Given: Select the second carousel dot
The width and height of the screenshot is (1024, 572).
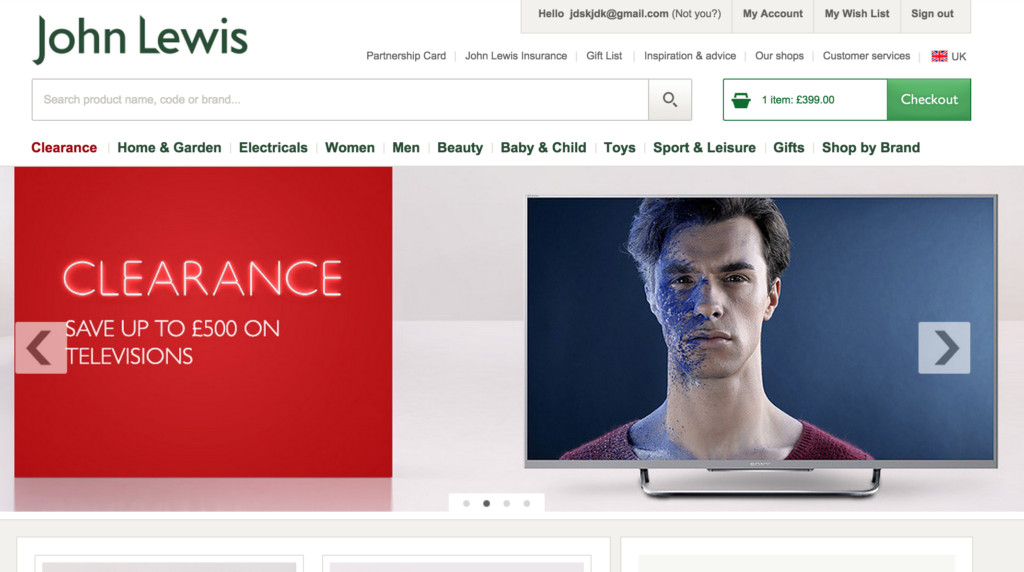Looking at the screenshot, I should click(487, 503).
